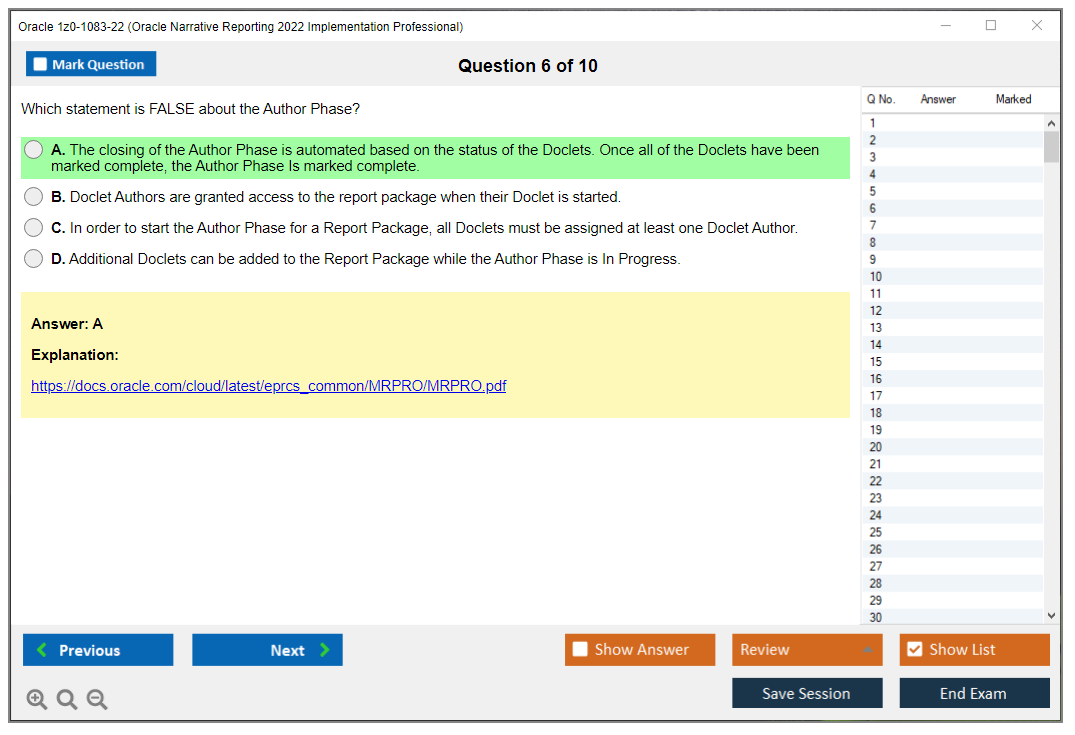The image size is (1075, 735).
Task: Uncheck the Show List checkbox
Action: (915, 650)
